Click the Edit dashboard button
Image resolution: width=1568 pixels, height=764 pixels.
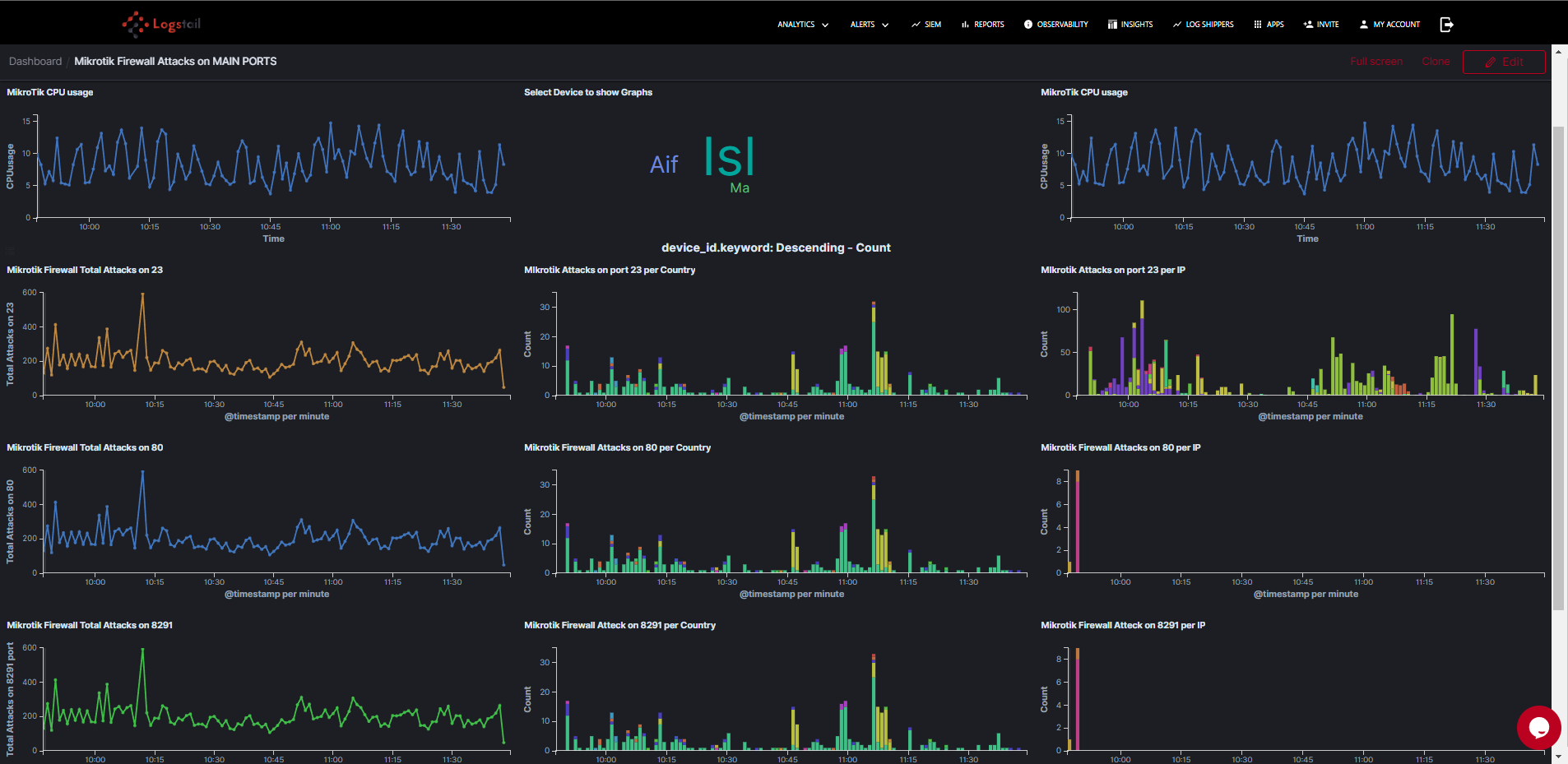tap(1504, 62)
